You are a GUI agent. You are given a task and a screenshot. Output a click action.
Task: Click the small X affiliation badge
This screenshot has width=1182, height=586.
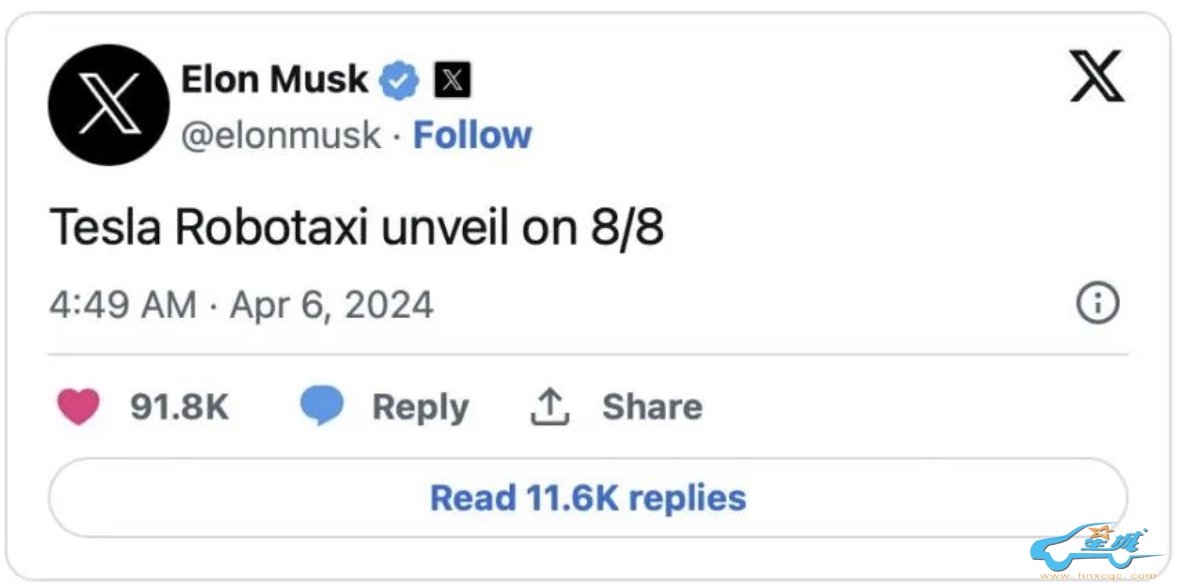click(x=452, y=80)
